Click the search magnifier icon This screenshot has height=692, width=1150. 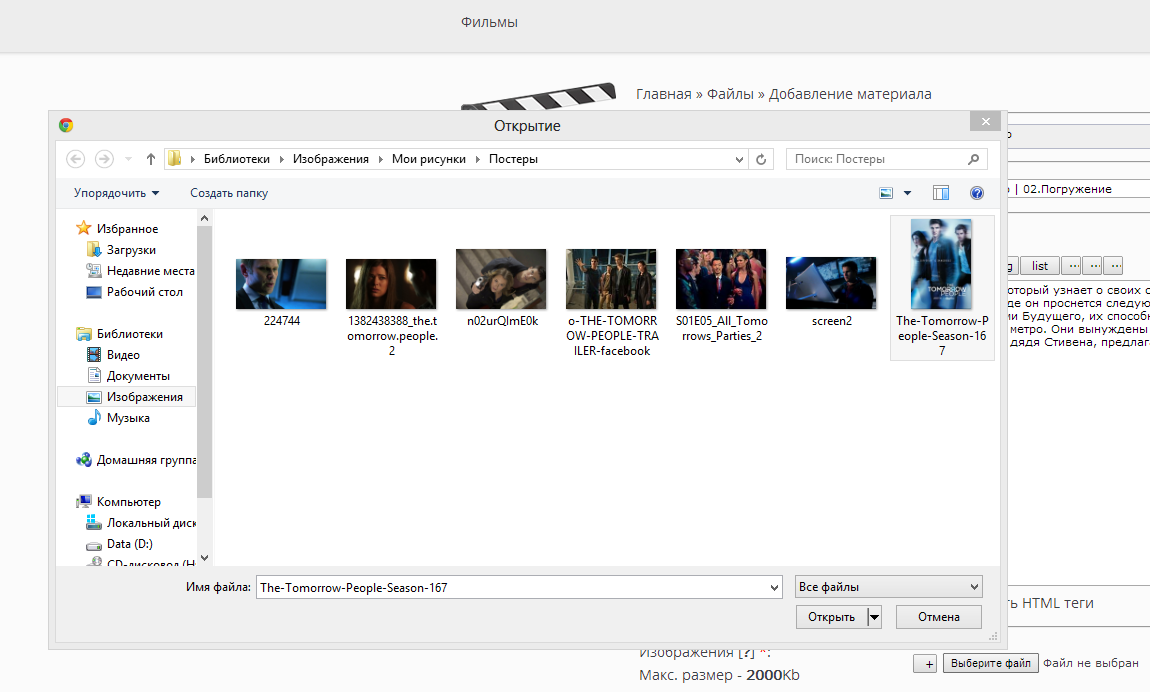[974, 159]
